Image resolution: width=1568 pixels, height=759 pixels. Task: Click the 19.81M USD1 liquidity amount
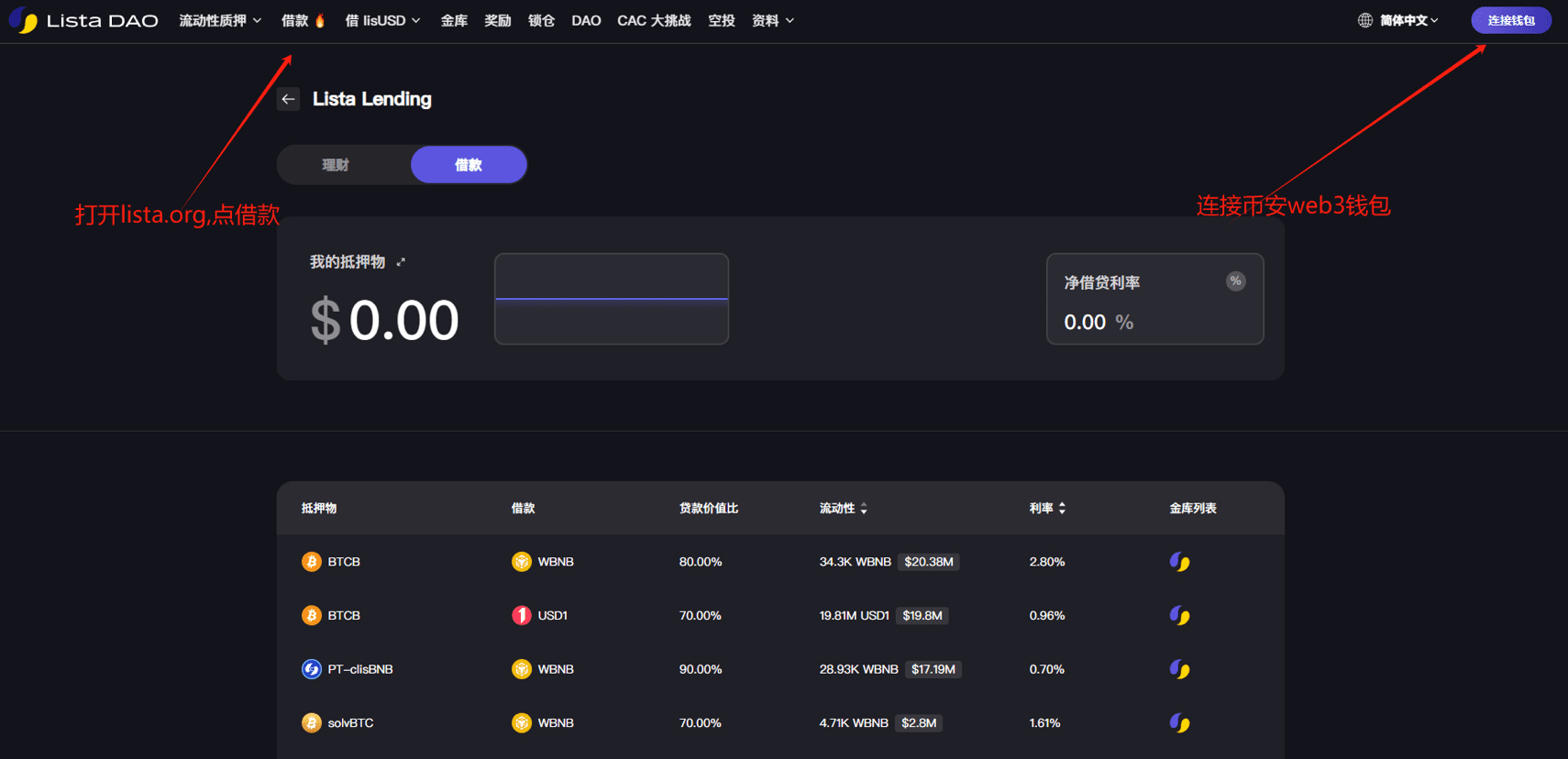click(855, 615)
